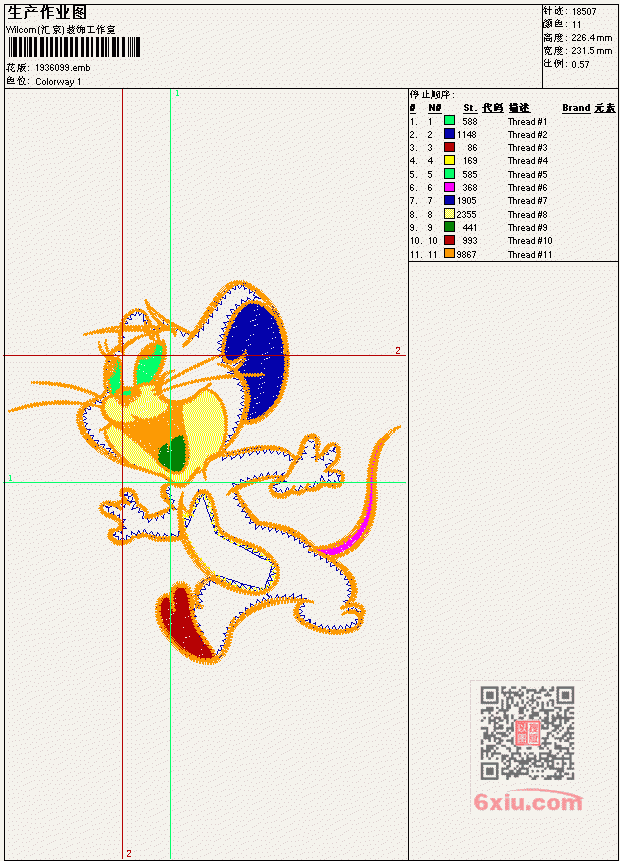Click the 'St.' column header
Image resolution: width=620 pixels, height=861 pixels.
tap(470, 108)
